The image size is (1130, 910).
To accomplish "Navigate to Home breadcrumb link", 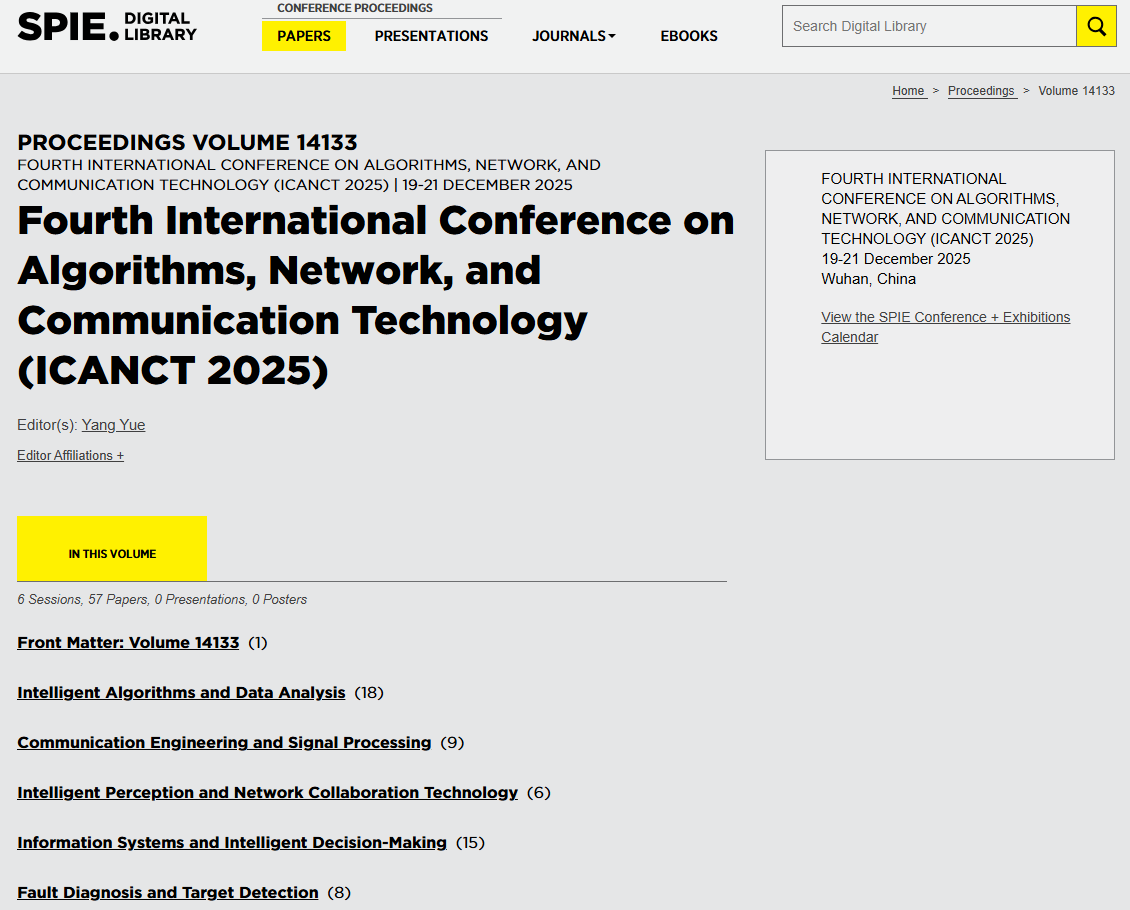I will (908, 91).
